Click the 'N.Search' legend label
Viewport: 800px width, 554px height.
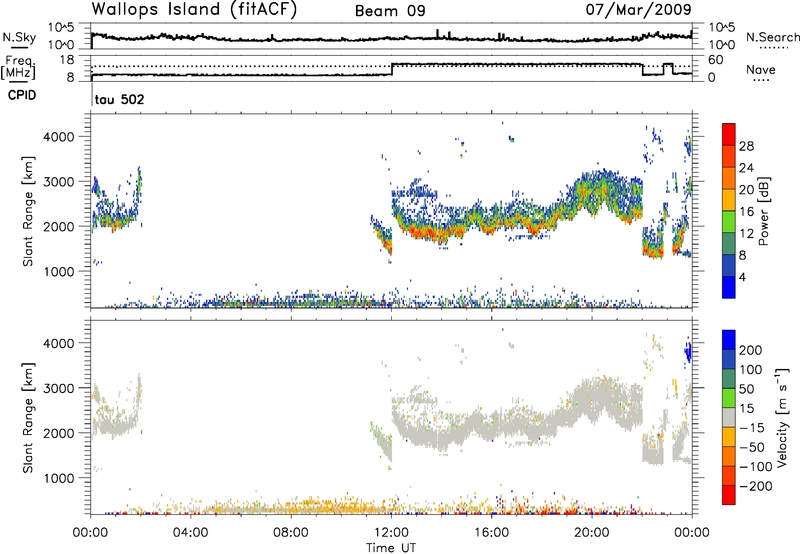[x=772, y=37]
